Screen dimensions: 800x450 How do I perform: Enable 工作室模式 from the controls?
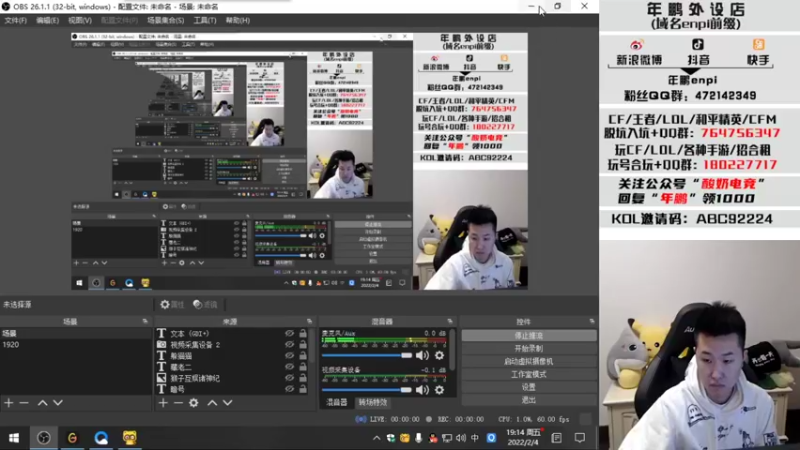click(x=529, y=374)
